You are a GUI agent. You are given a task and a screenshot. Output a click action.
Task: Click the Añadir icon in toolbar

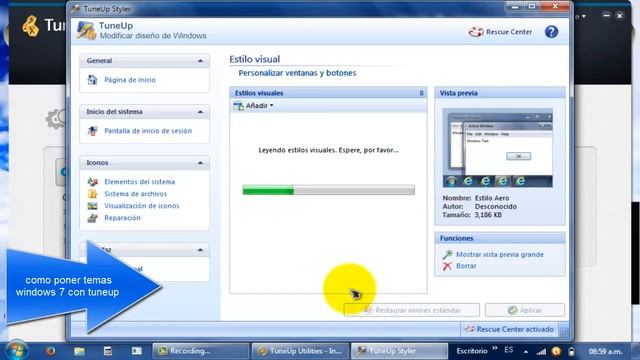tap(238, 106)
